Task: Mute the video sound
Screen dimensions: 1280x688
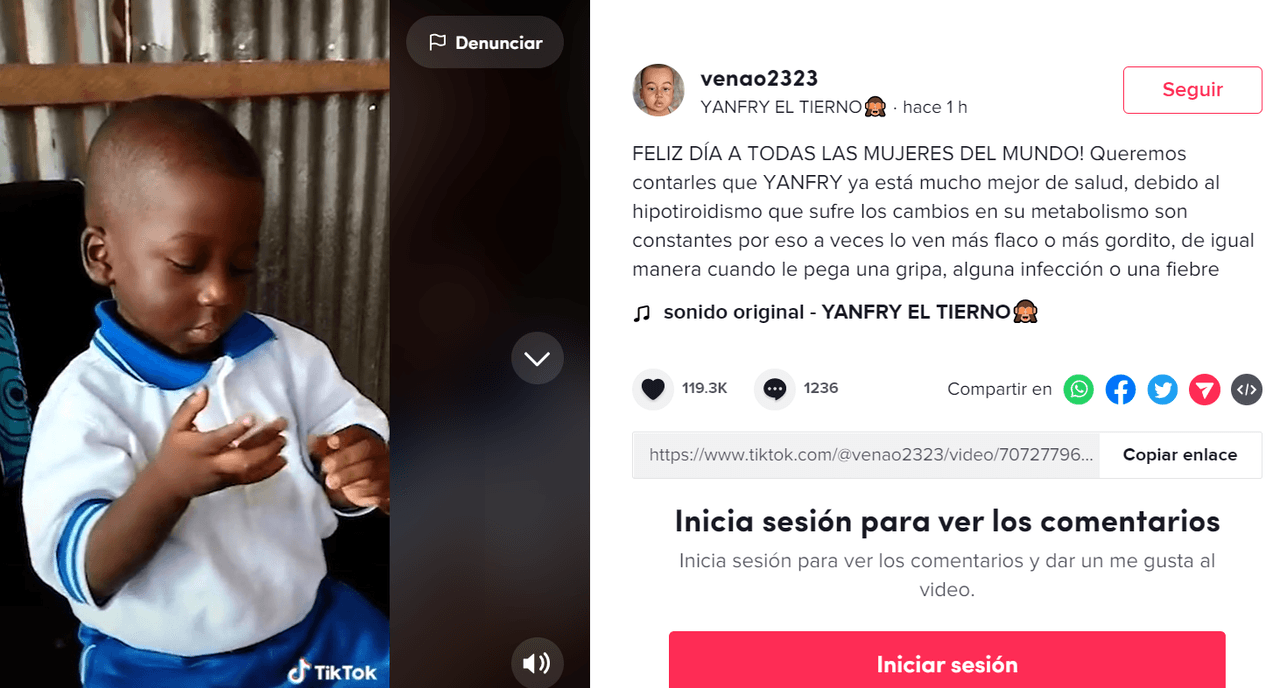Action: 537,663
